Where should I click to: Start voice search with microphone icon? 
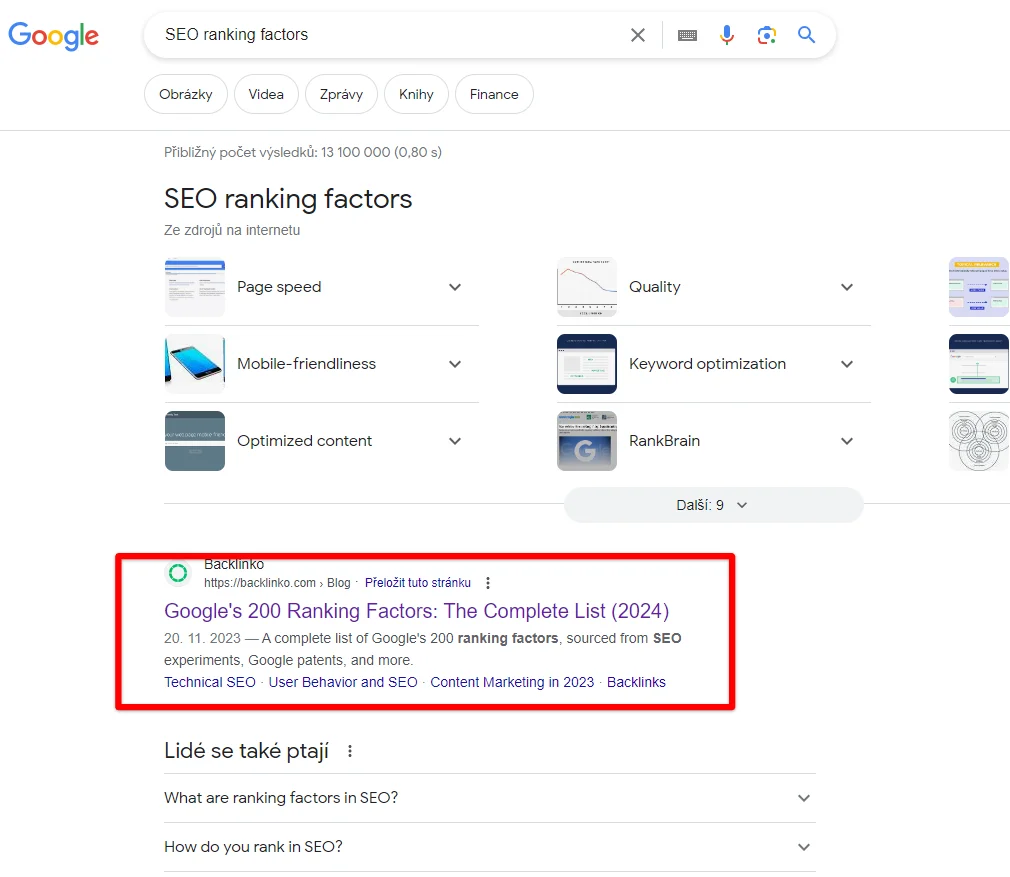click(727, 35)
